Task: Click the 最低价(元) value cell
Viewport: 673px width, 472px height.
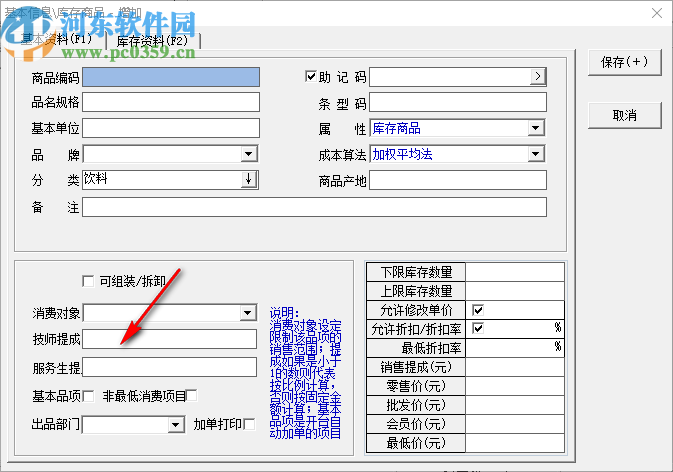Action: point(515,442)
